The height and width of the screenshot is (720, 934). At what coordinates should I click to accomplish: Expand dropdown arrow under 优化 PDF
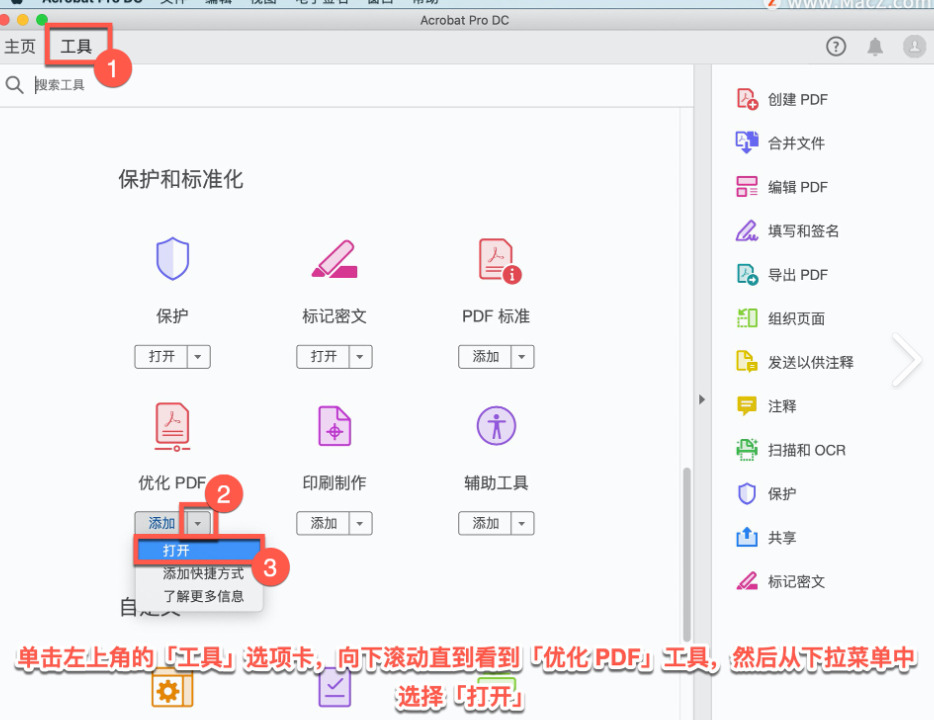(x=198, y=523)
